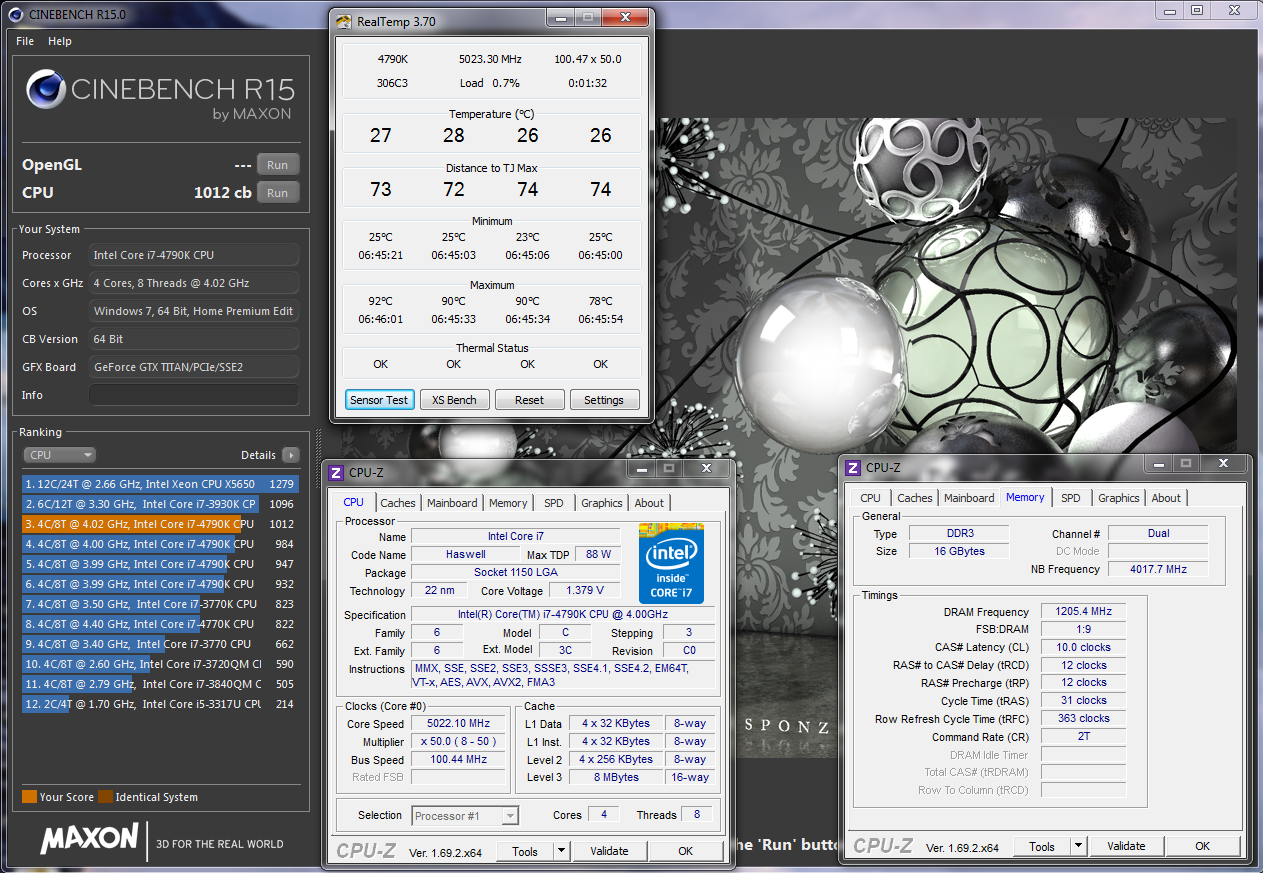This screenshot has width=1263, height=873.
Task: Open RealTemp Settings
Action: 604,400
